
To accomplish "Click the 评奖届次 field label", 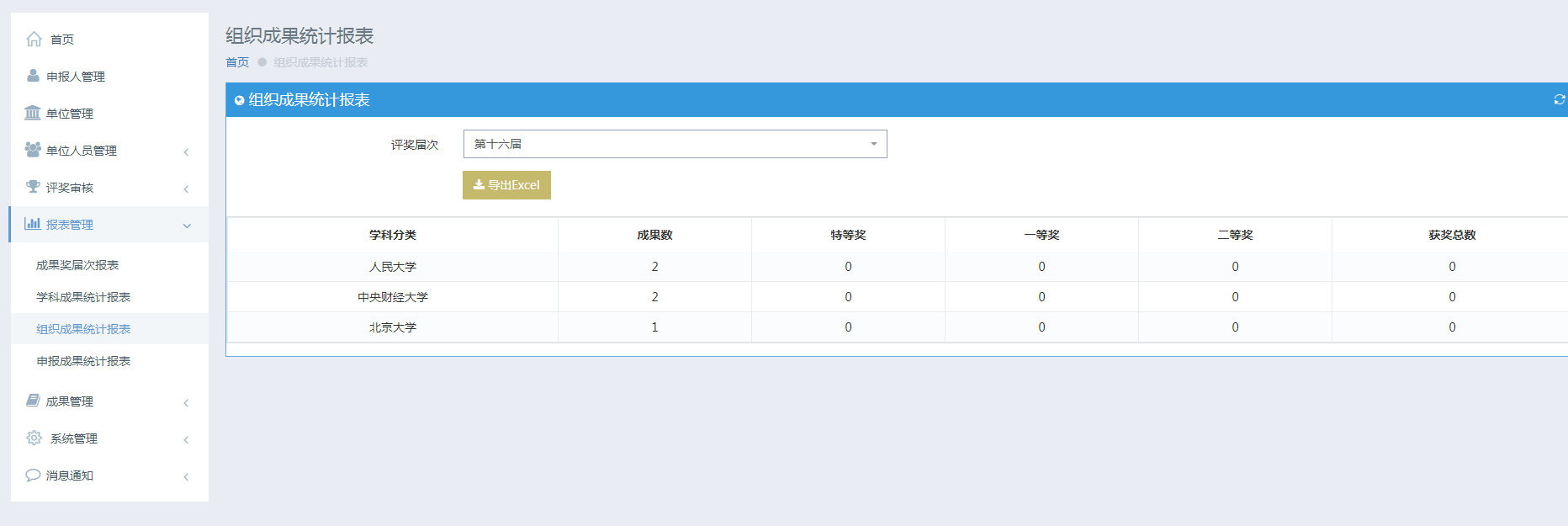I will point(415,145).
